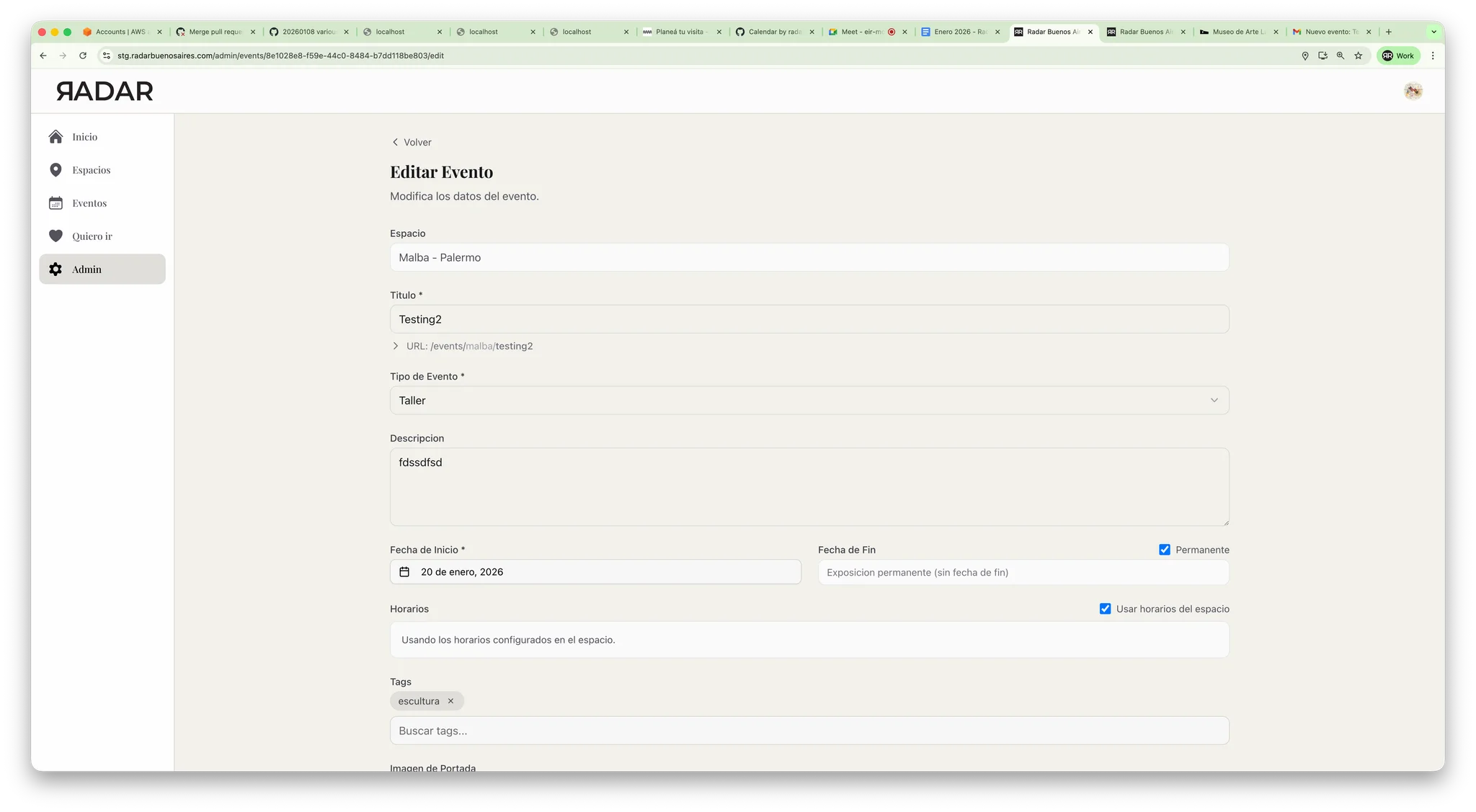Uncheck Usar horarios del espacio
This screenshot has height=812, width=1476.
(x=1105, y=609)
